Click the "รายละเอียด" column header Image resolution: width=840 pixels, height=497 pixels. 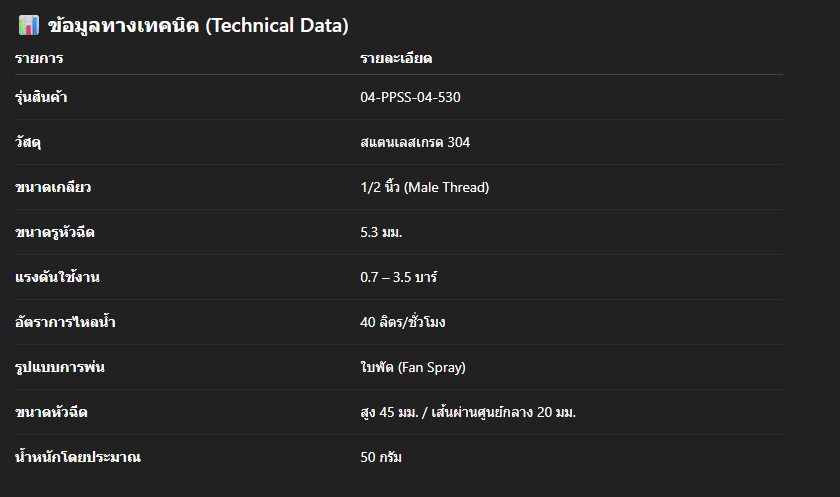(396, 59)
